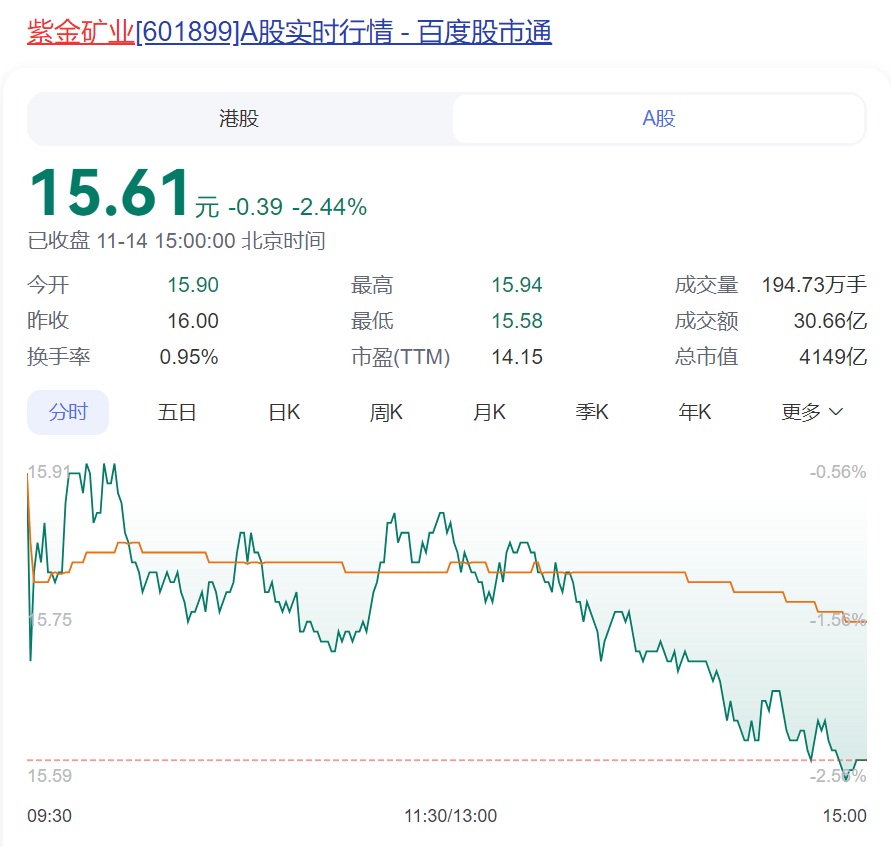Open the 季K quarterly chart view
891x847 pixels.
point(592,411)
